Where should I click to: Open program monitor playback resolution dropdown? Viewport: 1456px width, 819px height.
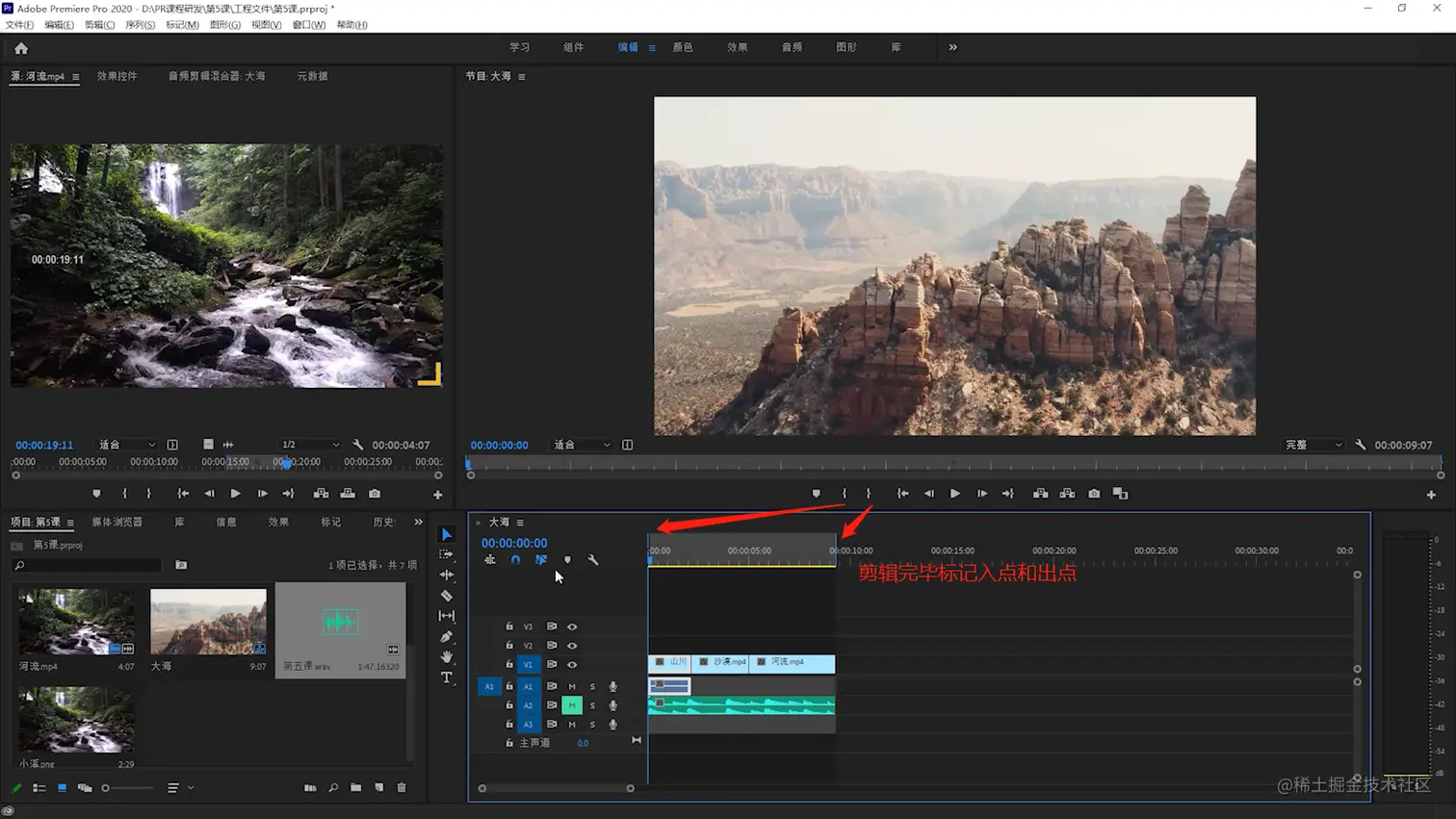pyautogui.click(x=1313, y=445)
